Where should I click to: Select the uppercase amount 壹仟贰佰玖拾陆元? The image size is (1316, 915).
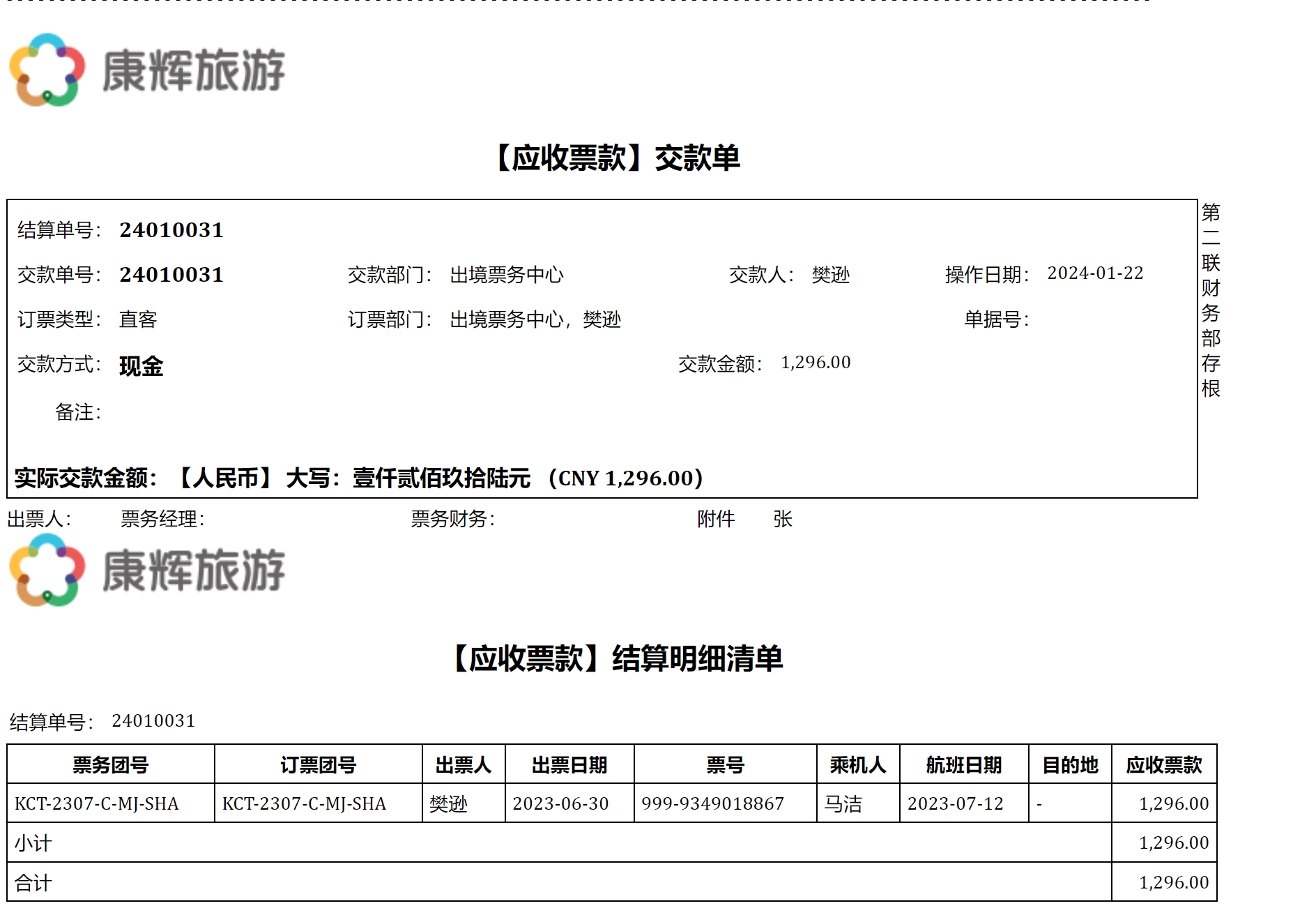(x=441, y=478)
